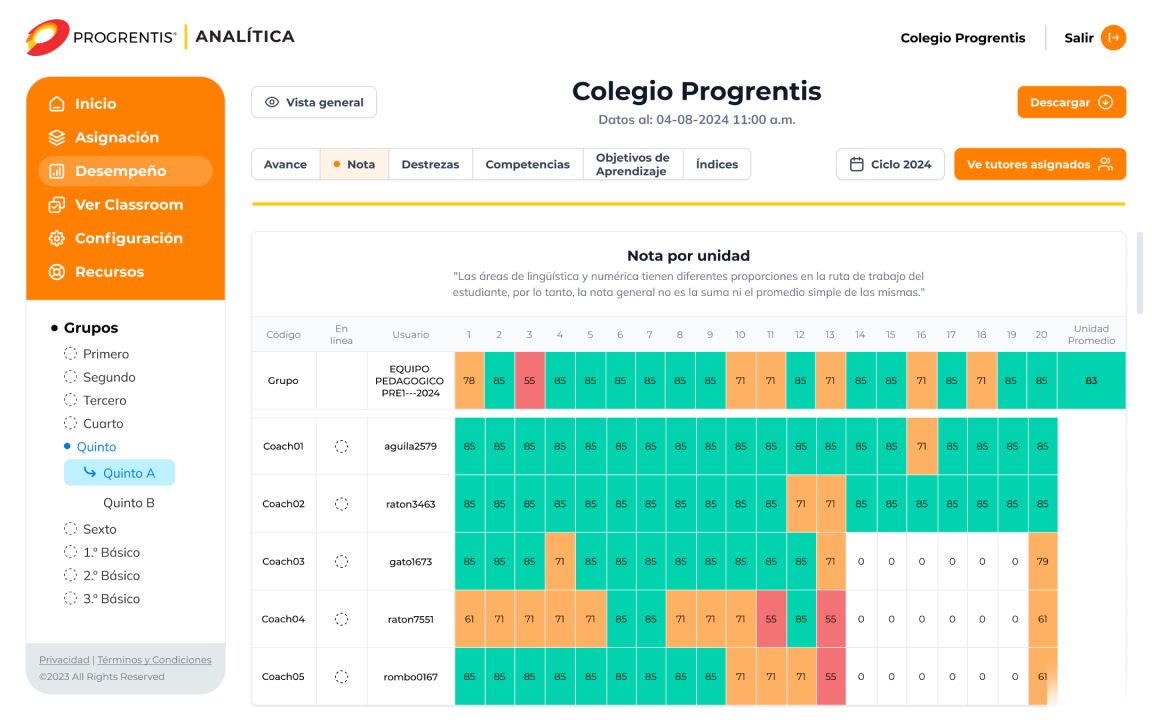Select the Primero group radio button
This screenshot has height=720, width=1152.
click(x=69, y=353)
